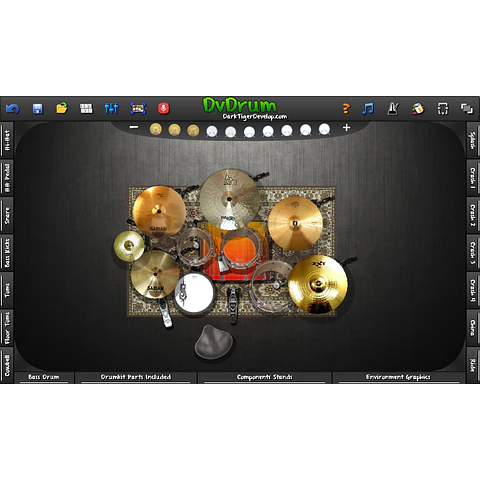Open the Bass Kicks side tab

[x=7, y=253]
